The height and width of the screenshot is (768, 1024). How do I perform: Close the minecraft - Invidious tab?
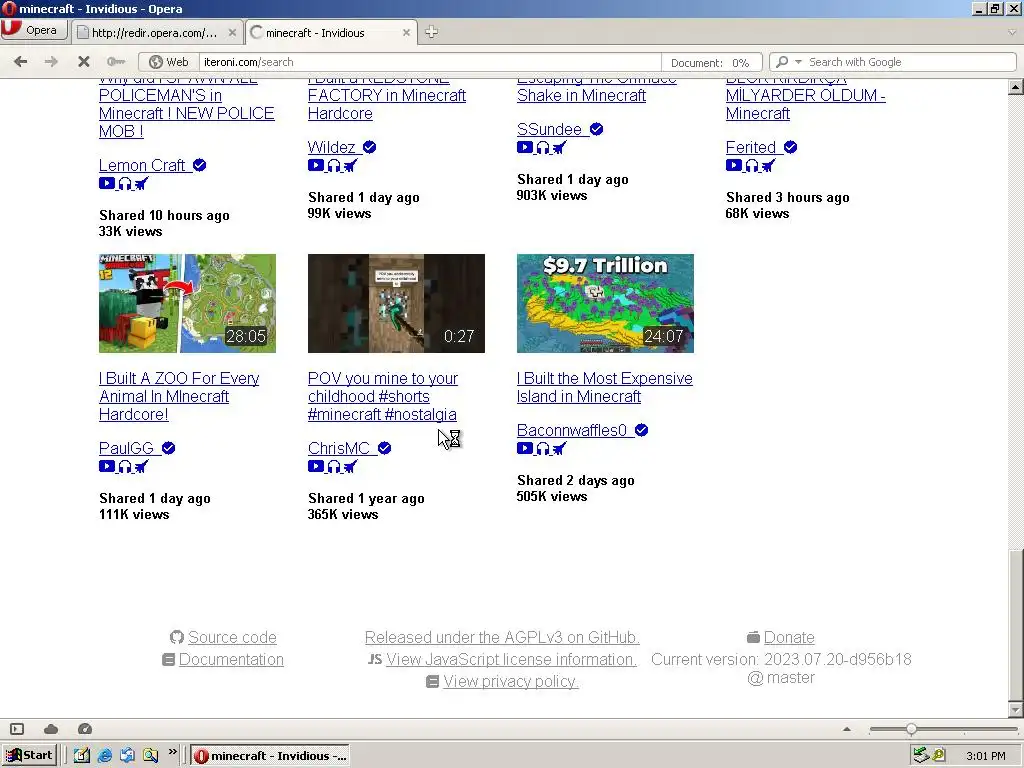(x=406, y=33)
